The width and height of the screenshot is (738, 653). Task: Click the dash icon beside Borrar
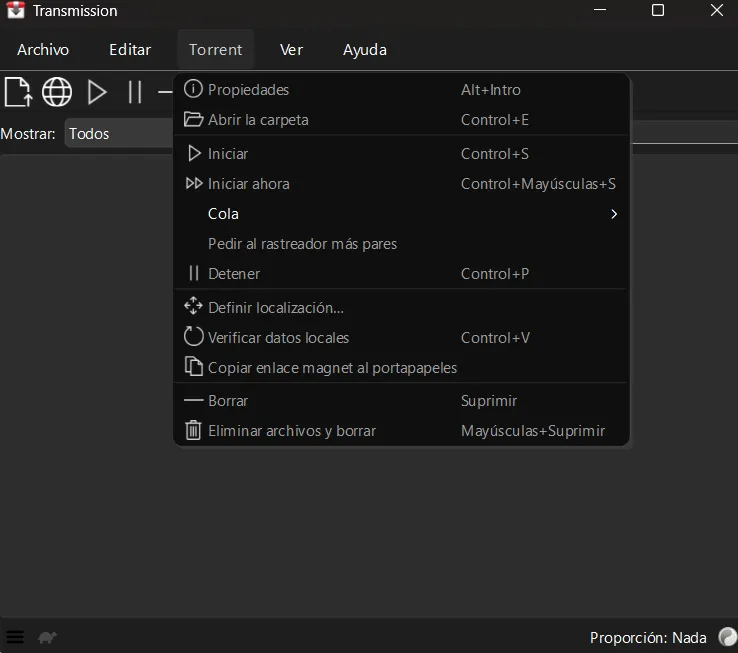coord(193,401)
